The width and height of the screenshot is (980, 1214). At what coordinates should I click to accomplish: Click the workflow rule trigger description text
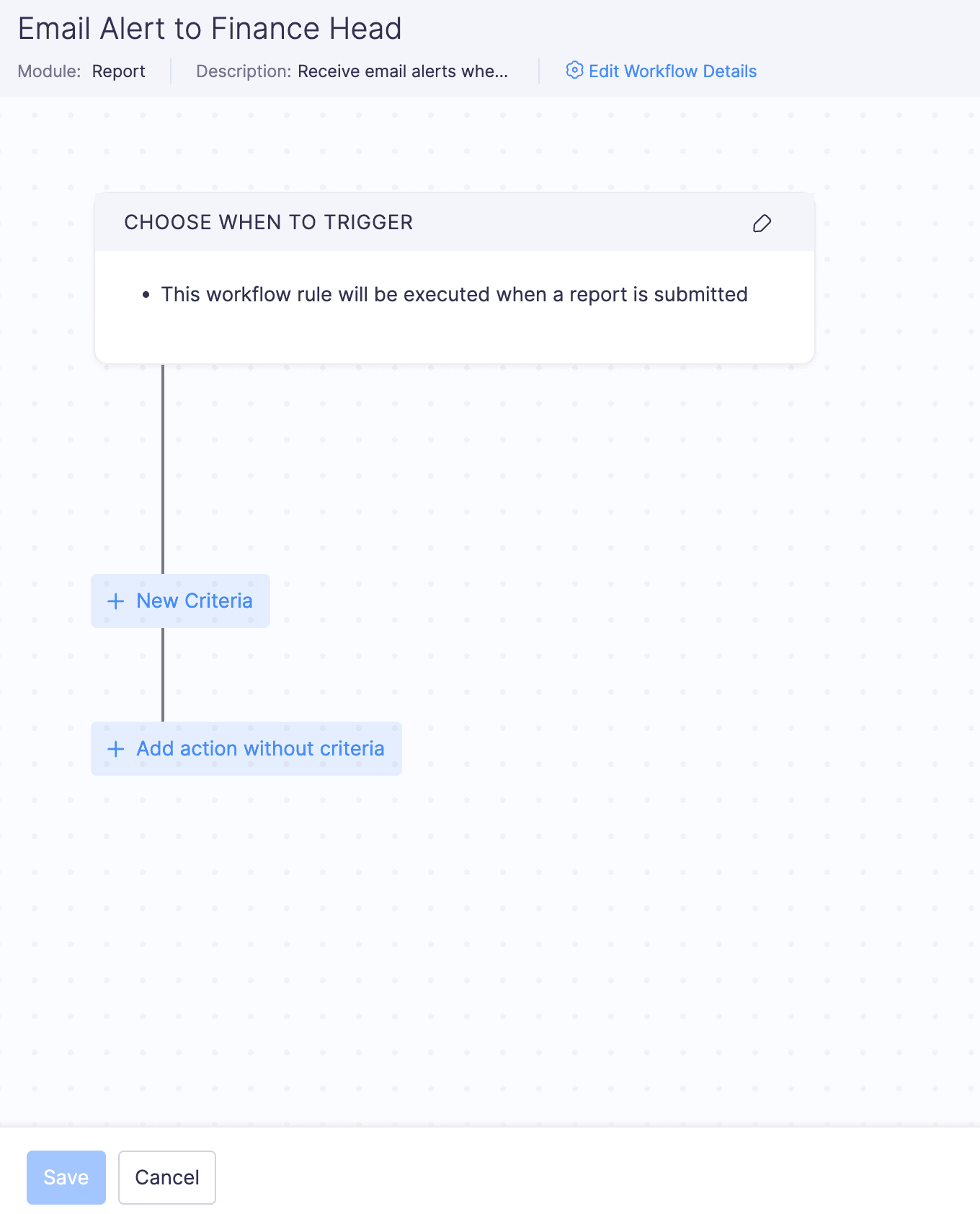click(454, 295)
